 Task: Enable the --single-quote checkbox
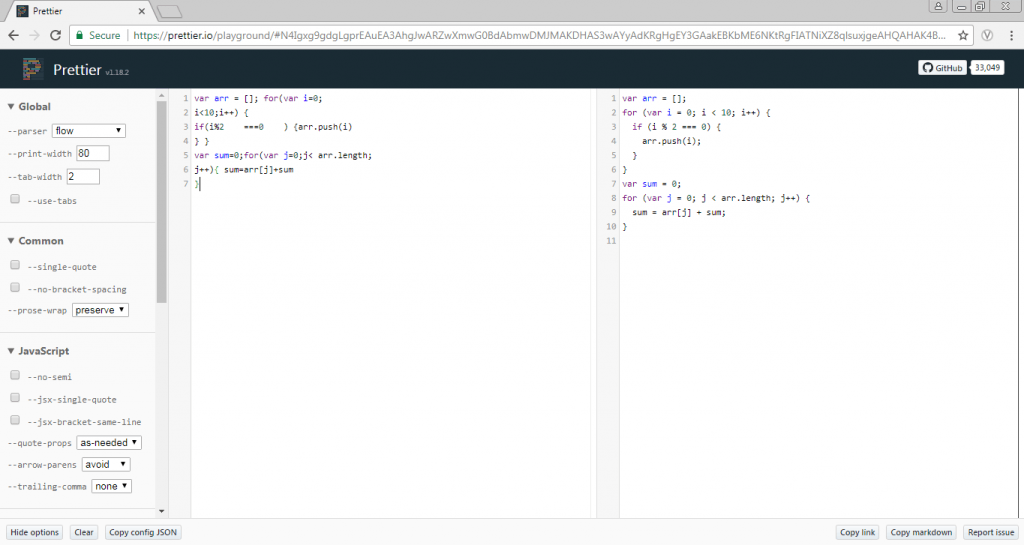15,265
